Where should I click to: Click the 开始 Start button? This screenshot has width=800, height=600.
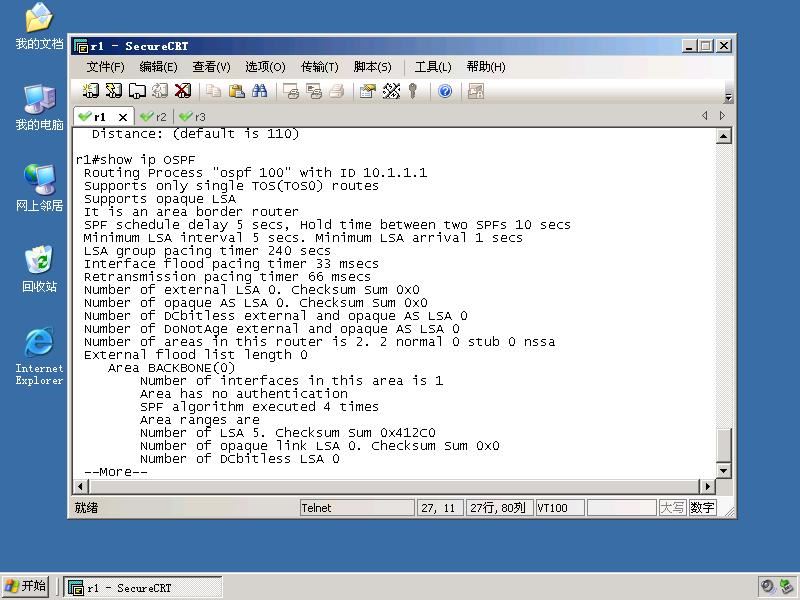pyautogui.click(x=25, y=587)
